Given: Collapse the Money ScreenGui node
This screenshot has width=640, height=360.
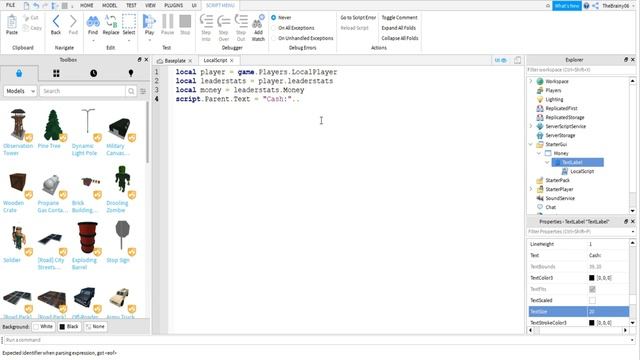Looking at the screenshot, I should coord(539,153).
